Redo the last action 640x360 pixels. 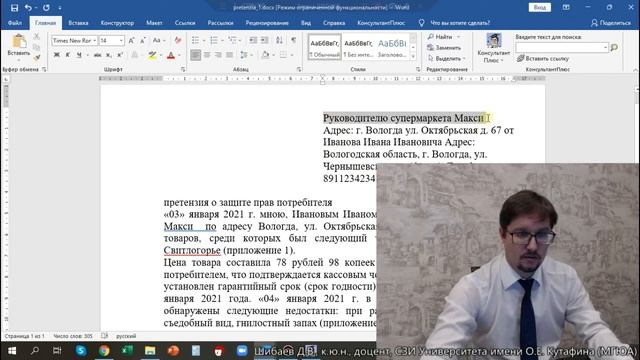click(x=46, y=8)
